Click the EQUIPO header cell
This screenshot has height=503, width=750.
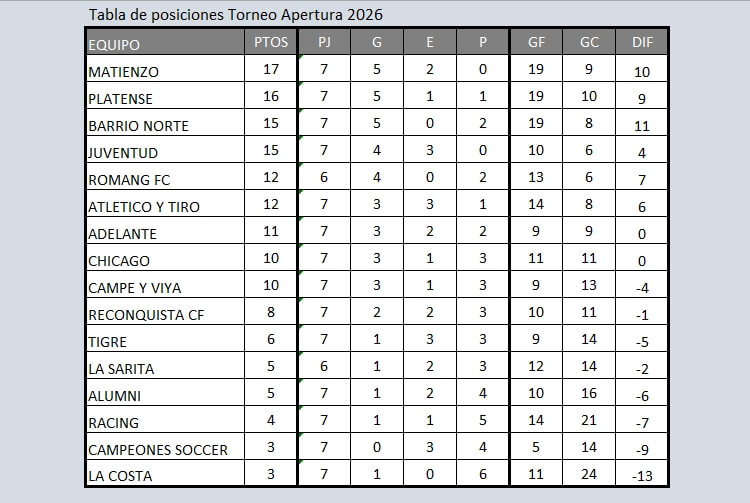[x=114, y=45]
